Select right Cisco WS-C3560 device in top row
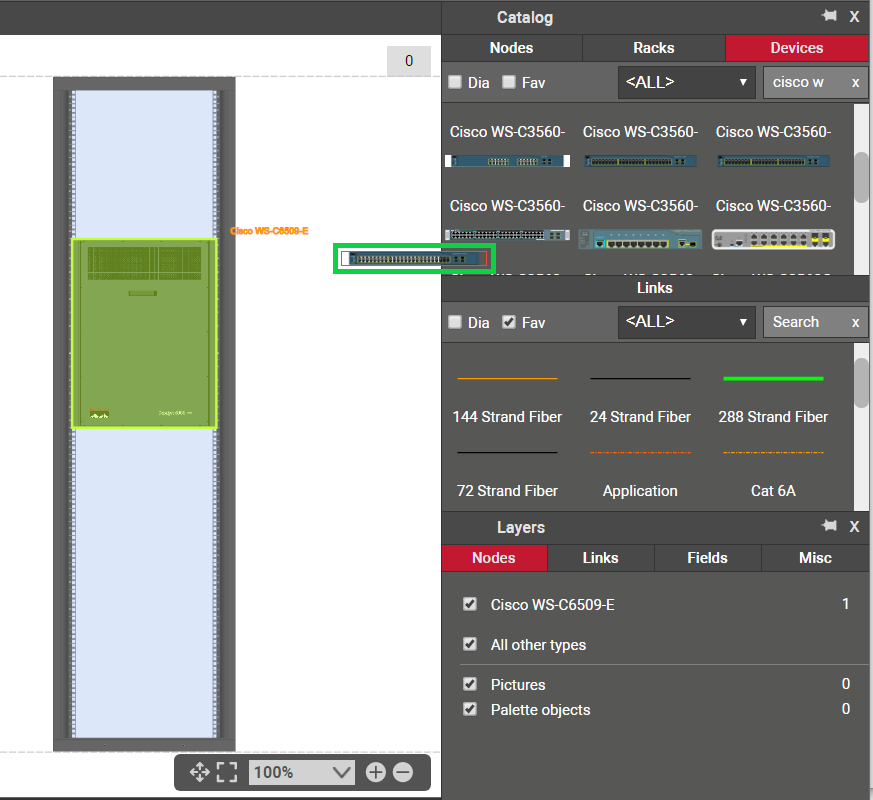The image size is (873, 800). (x=773, y=161)
